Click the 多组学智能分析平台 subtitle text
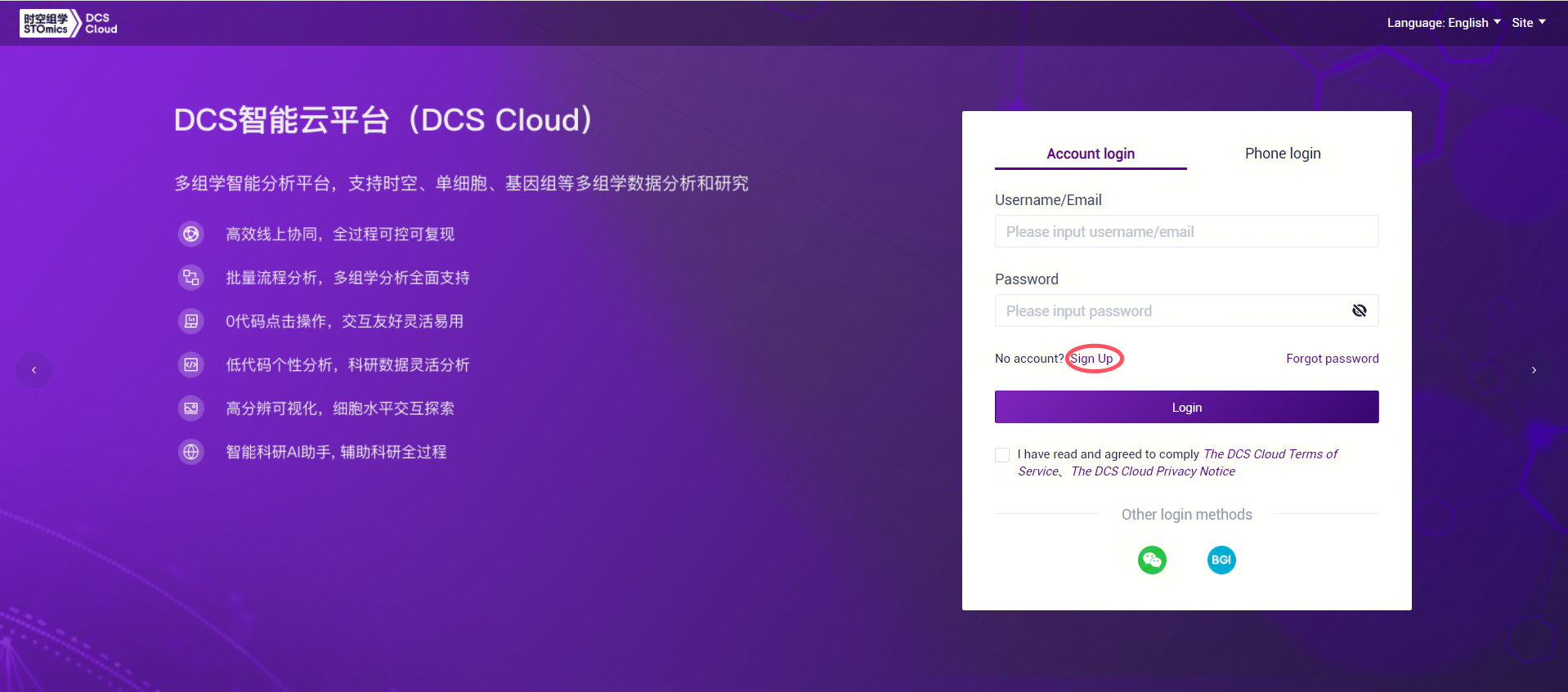 (x=461, y=184)
